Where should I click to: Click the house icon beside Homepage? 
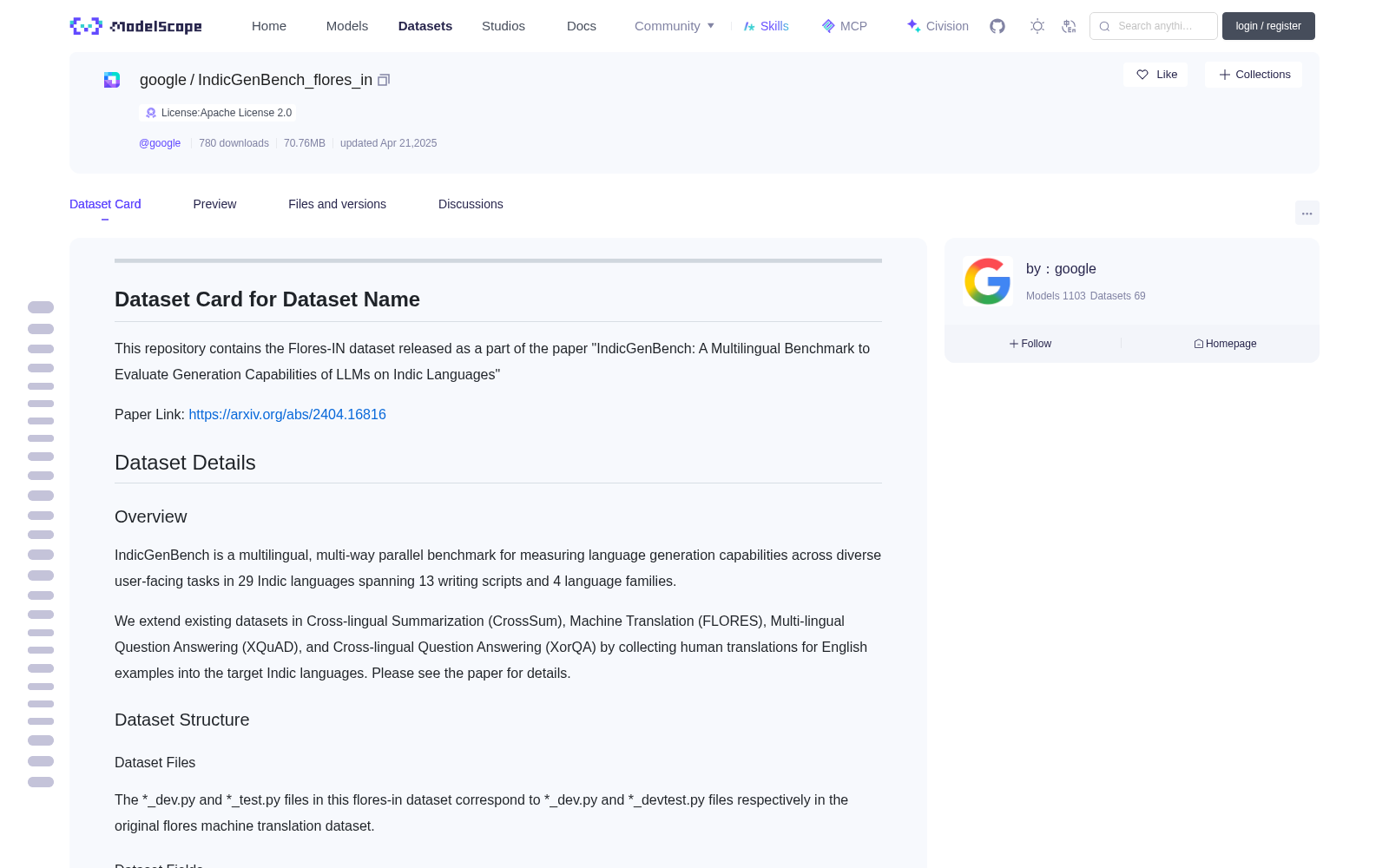pos(1199,344)
